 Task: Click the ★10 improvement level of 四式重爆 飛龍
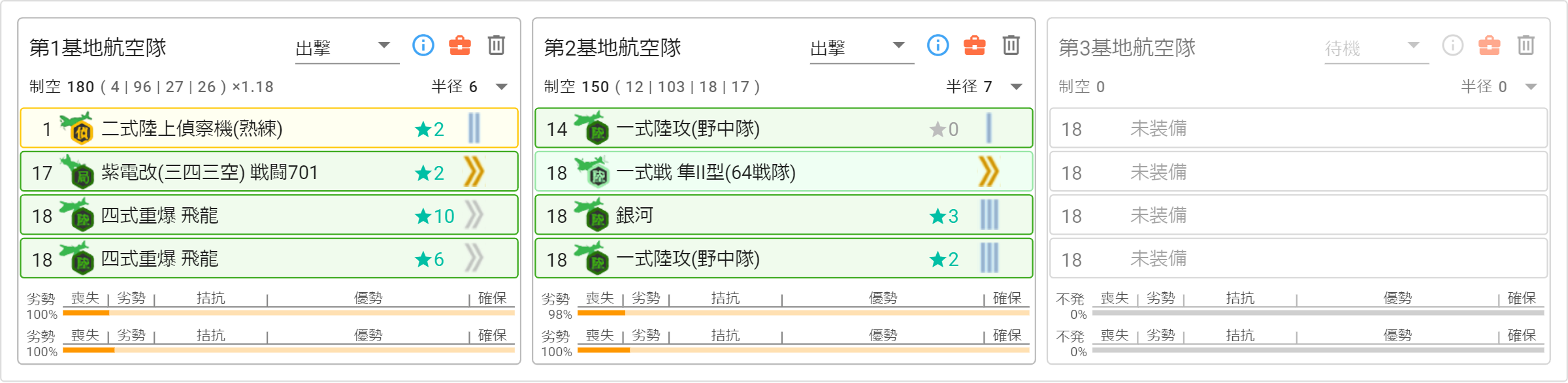[x=434, y=216]
